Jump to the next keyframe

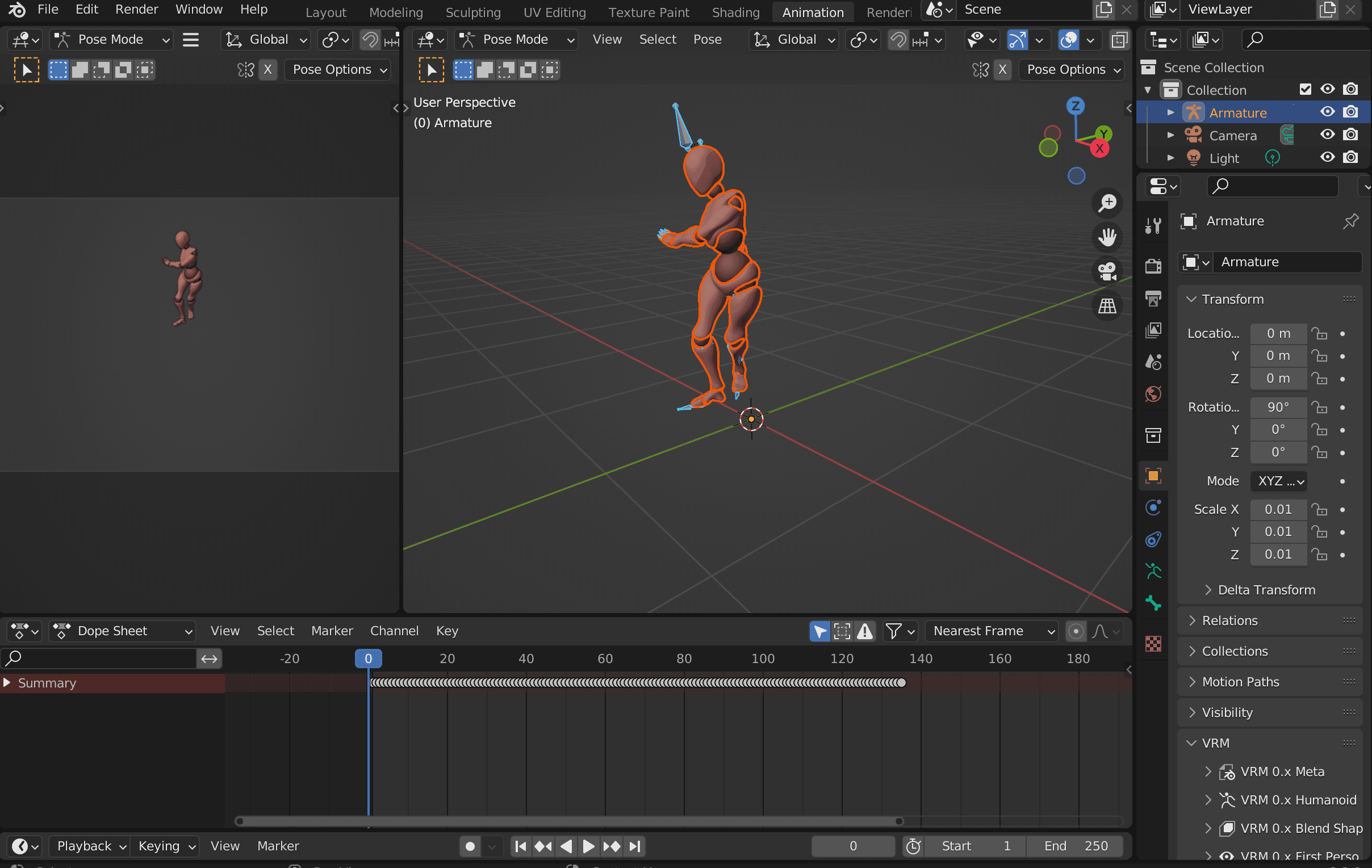(612, 846)
